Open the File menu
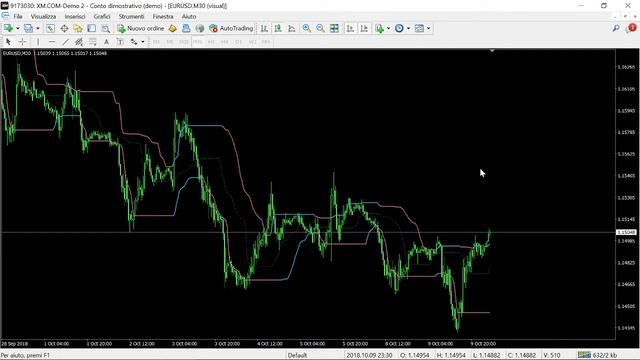Image resolution: width=640 pixels, height=360 pixels. coord(18,16)
